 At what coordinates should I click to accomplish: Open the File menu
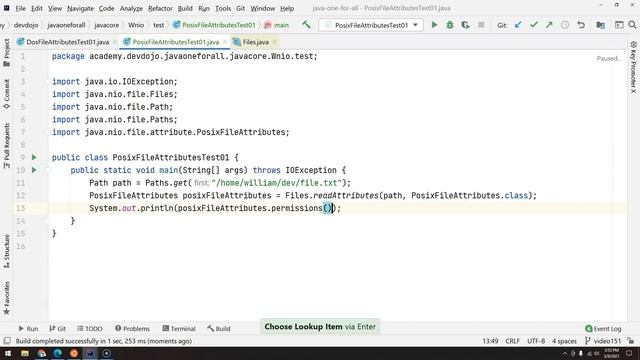[x=20, y=8]
